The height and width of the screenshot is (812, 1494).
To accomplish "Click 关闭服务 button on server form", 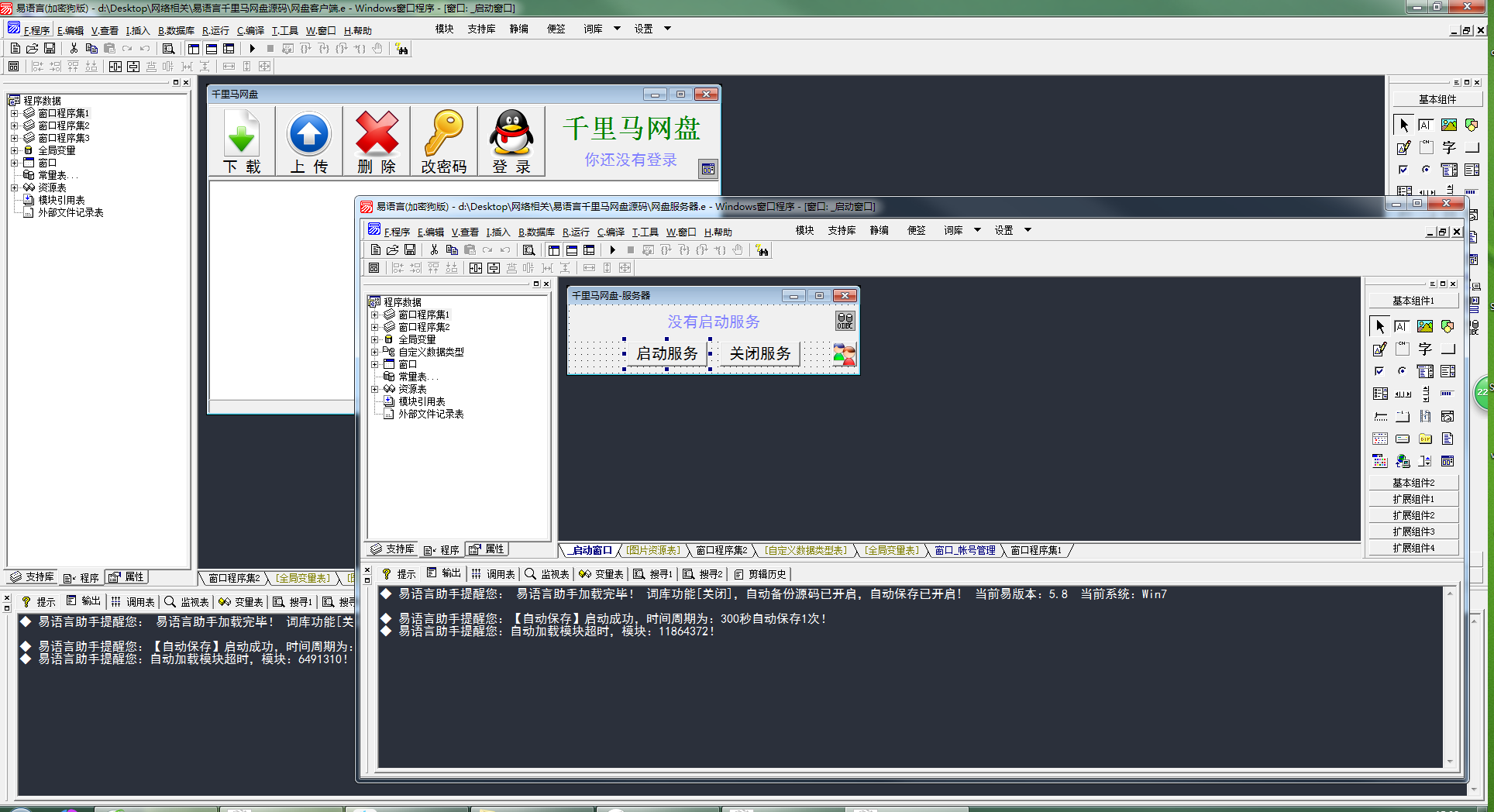I will pyautogui.click(x=759, y=353).
